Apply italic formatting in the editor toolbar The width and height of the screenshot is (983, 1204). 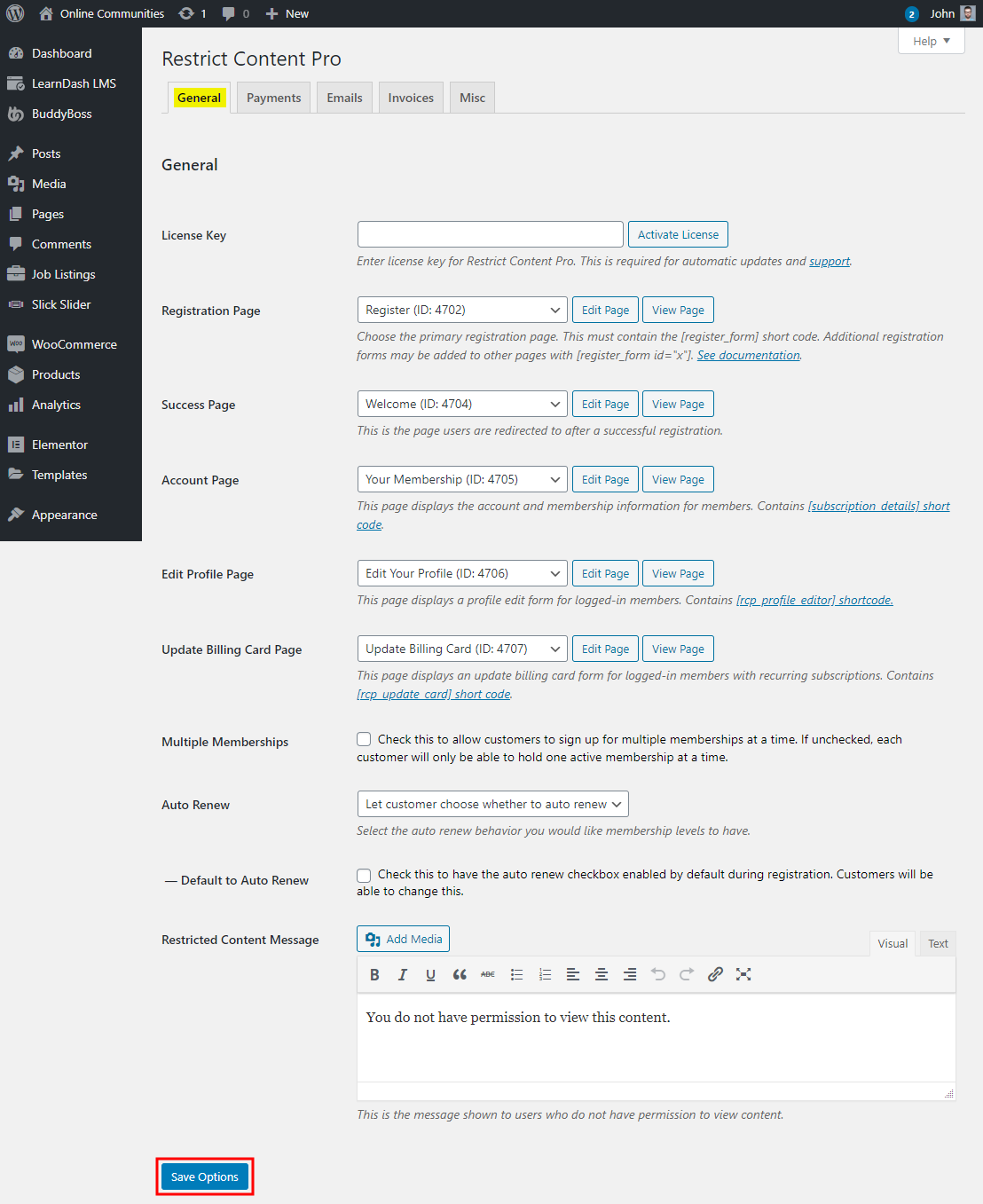(x=403, y=974)
